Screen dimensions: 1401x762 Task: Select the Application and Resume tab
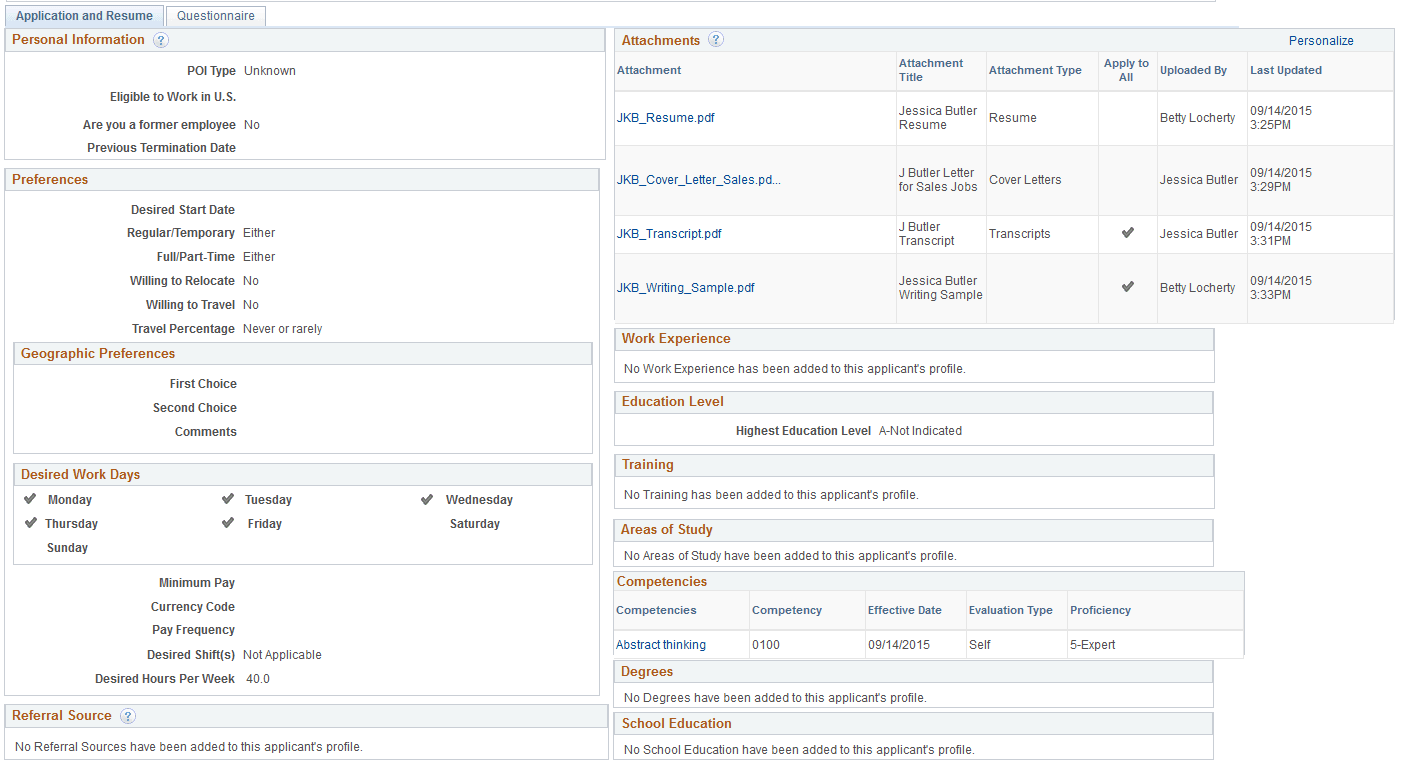pos(84,15)
